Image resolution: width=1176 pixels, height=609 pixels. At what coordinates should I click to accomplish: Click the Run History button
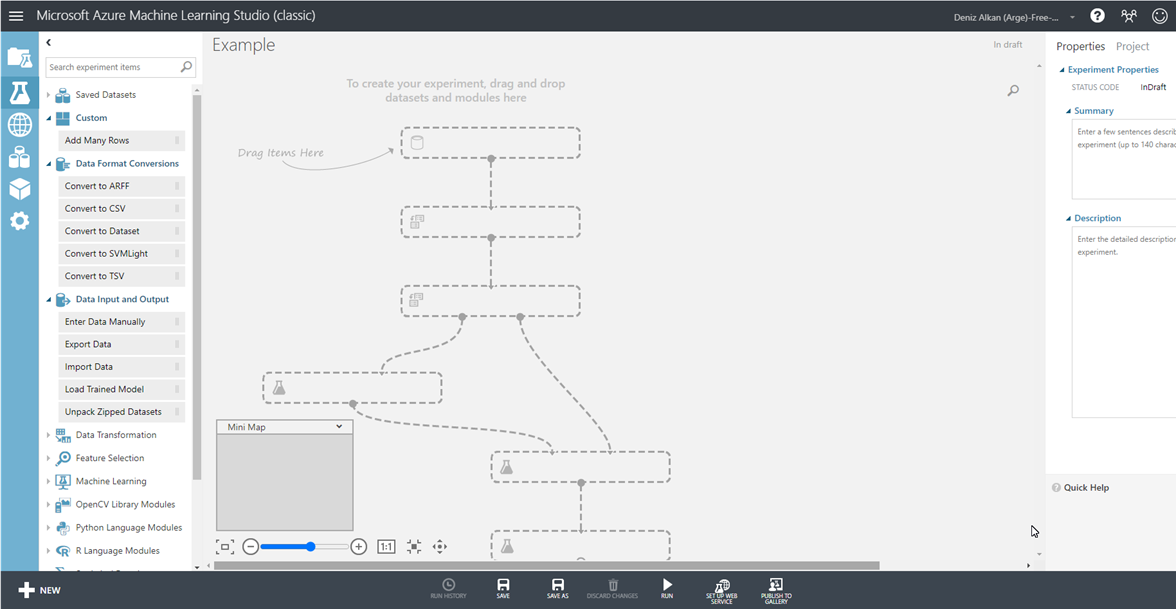coord(448,589)
